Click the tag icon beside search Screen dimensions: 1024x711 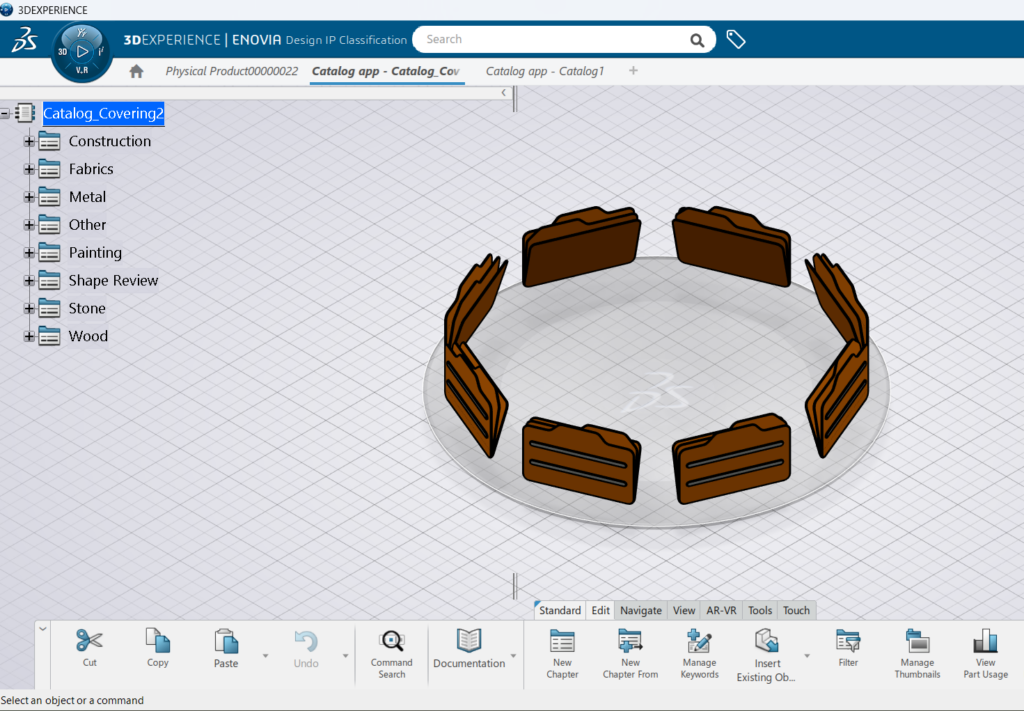(x=736, y=40)
